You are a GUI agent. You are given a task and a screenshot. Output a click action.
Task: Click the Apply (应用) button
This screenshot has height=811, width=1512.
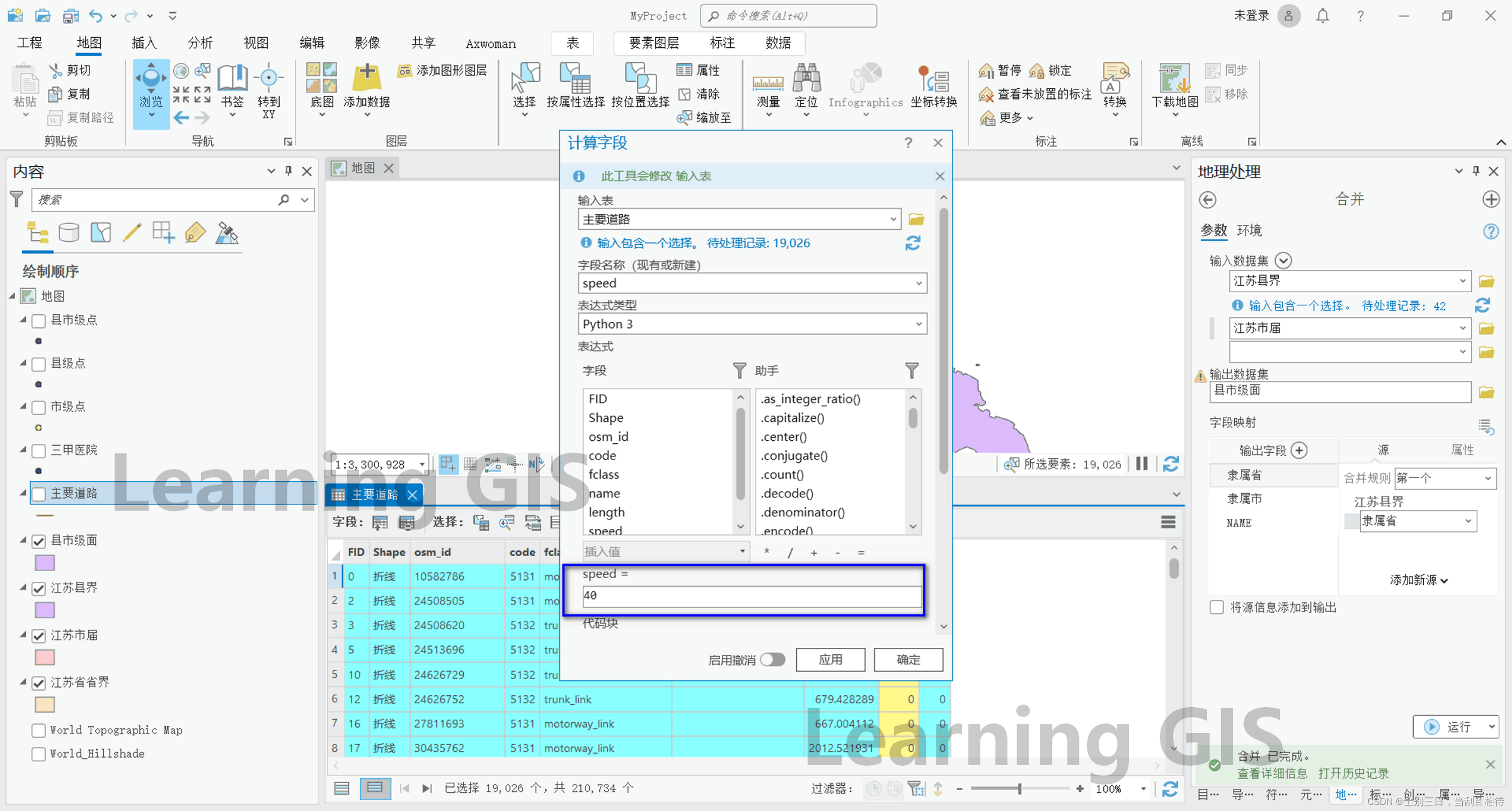[x=830, y=659]
